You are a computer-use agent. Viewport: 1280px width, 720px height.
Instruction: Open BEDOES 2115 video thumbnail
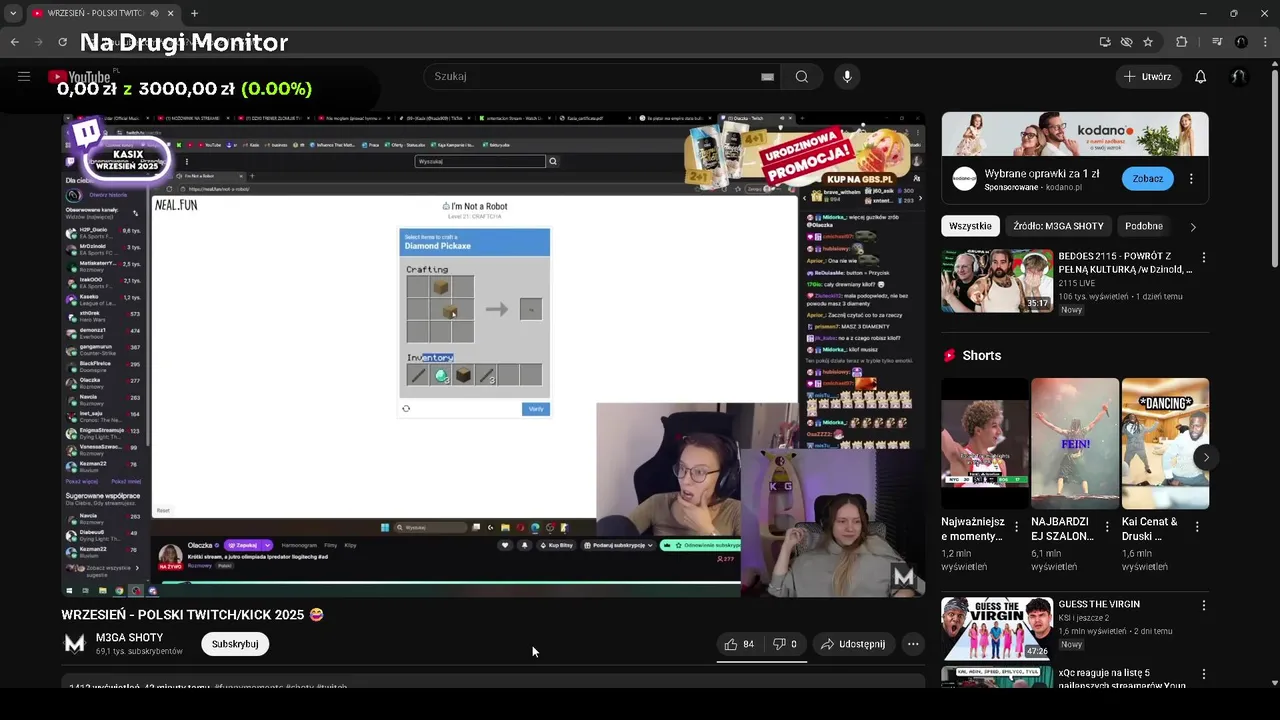[x=997, y=281]
